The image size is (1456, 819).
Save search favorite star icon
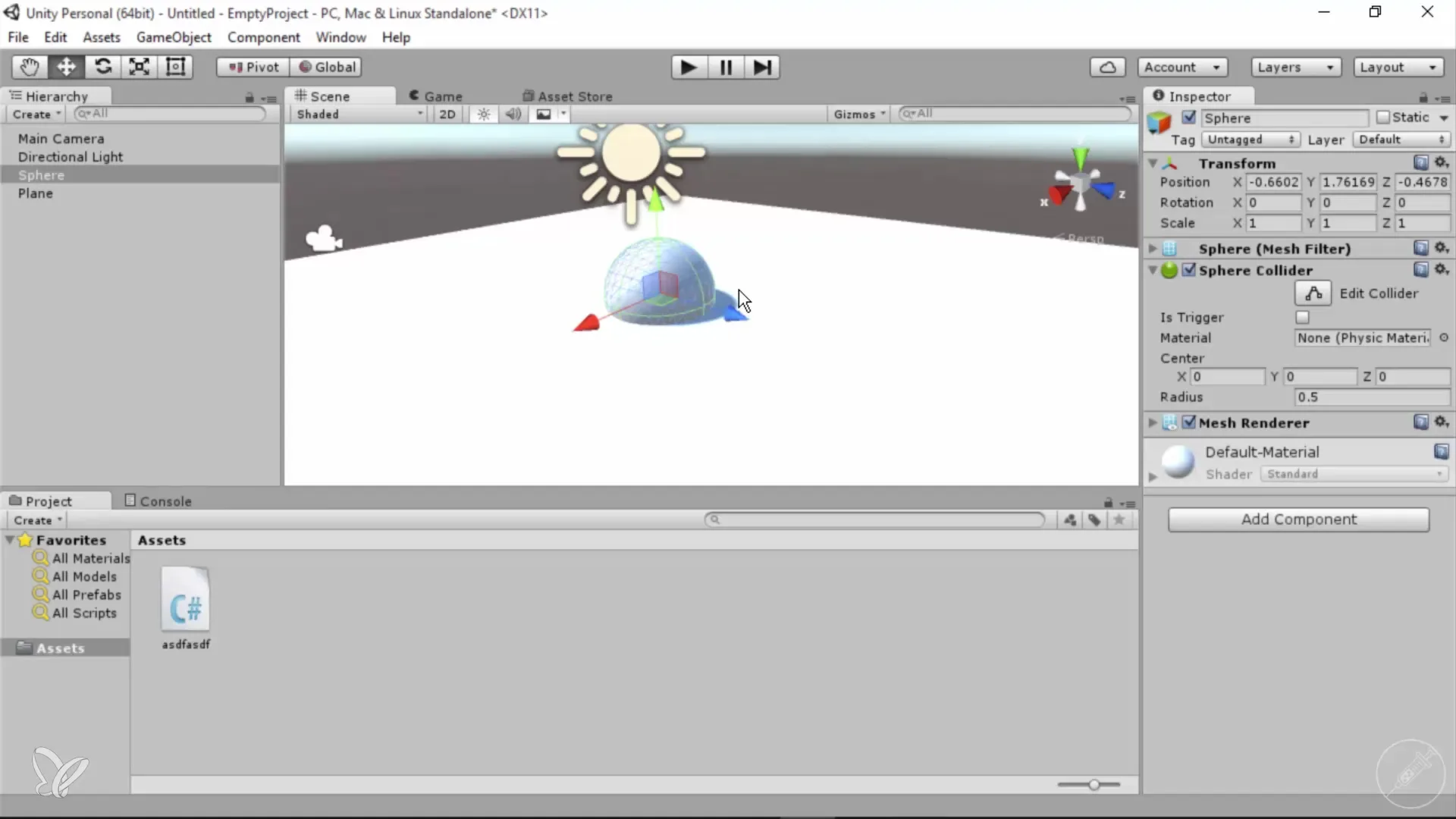point(1119,519)
